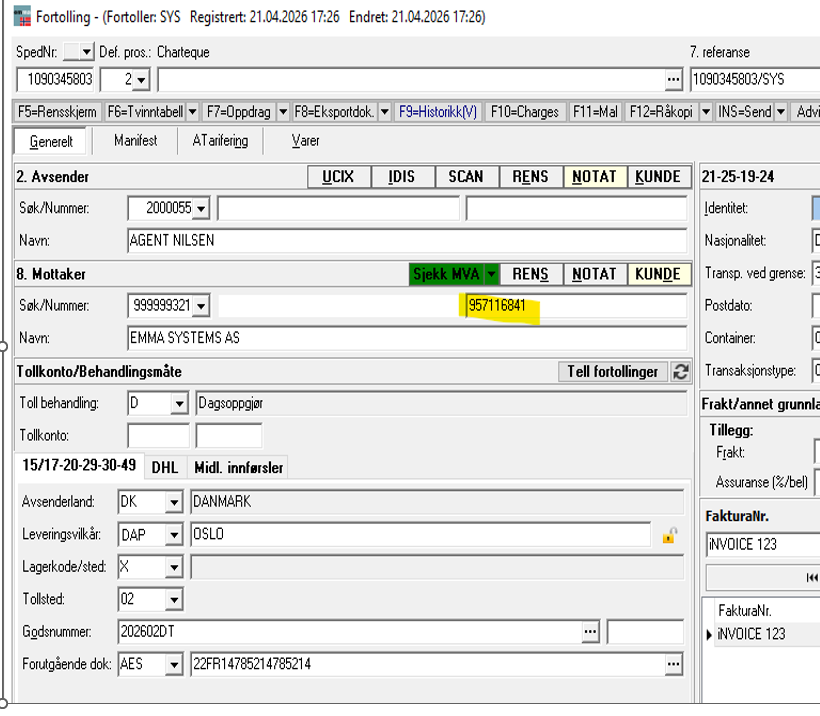Expand the green Sjekk MVA dropdown arrow

(492, 274)
